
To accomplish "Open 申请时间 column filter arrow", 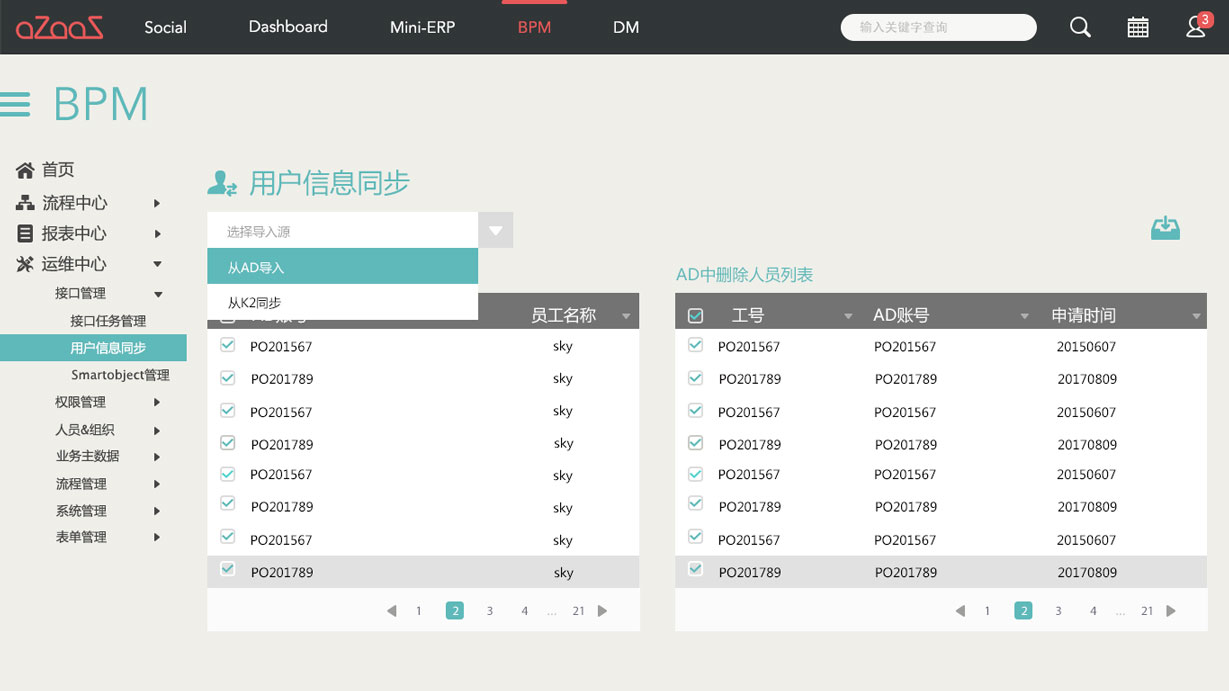I will point(1196,316).
